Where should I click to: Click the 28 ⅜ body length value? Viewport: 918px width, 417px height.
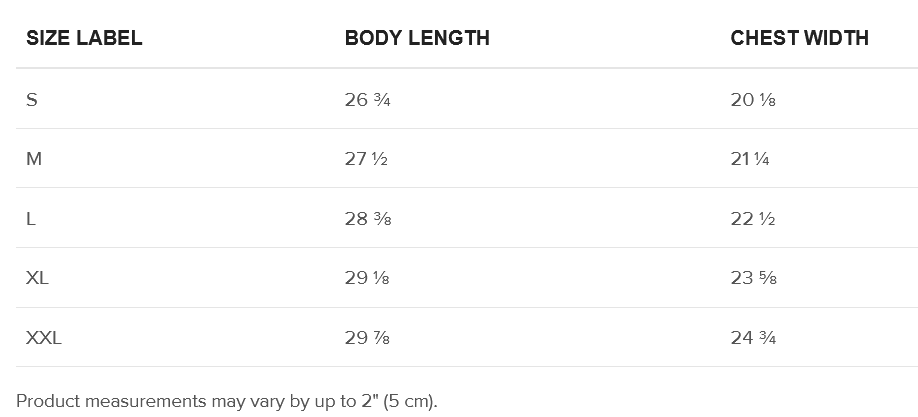(367, 219)
